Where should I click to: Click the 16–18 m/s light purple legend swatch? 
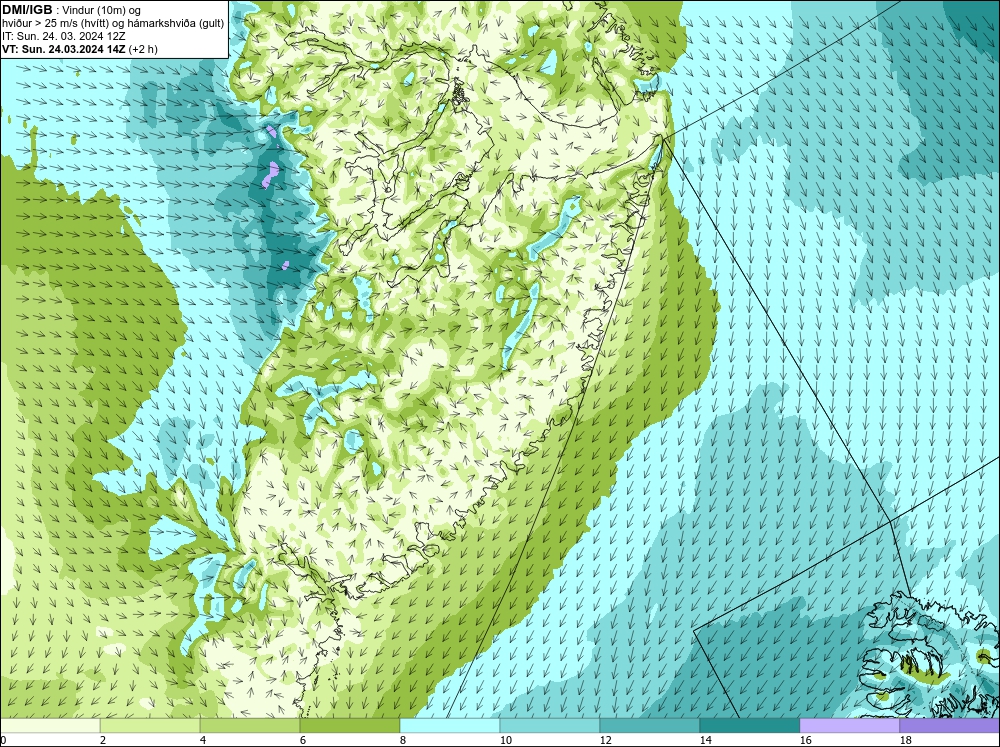[x=849, y=726]
